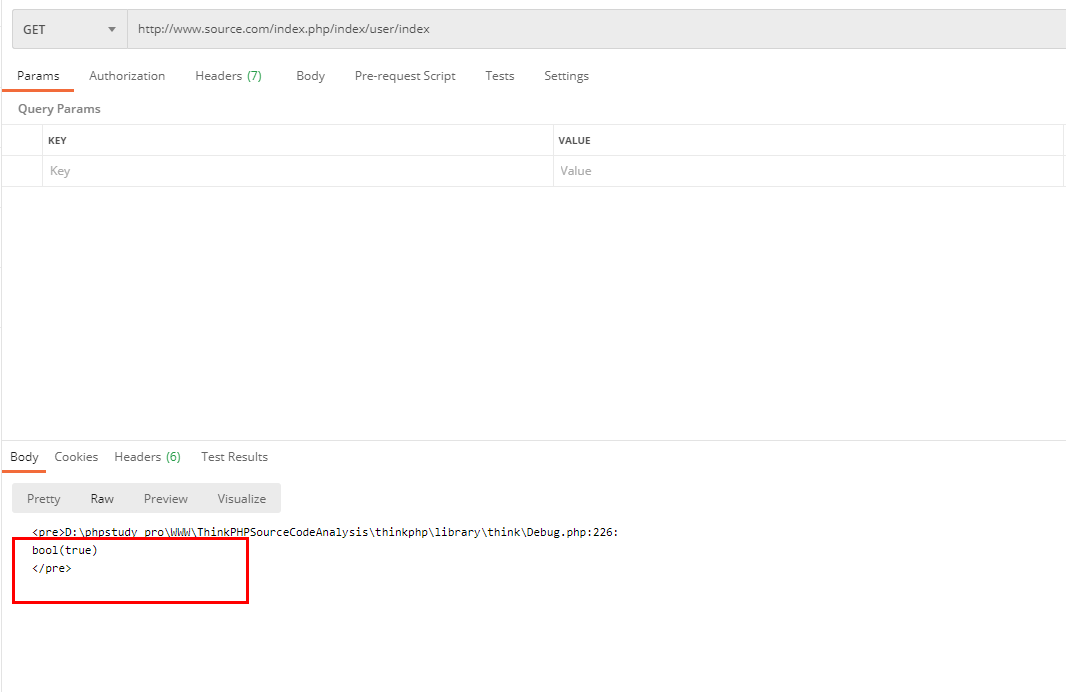Click the KEY column header
The image size is (1066, 692).
[x=57, y=141]
